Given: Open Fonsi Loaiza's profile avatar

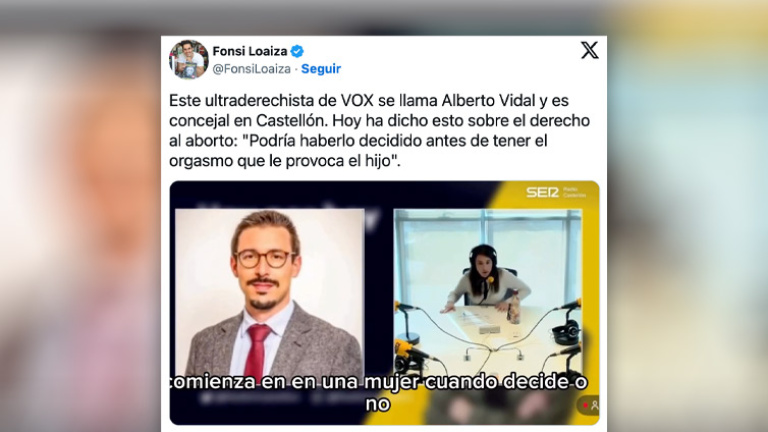Looking at the screenshot, I should pos(189,59).
